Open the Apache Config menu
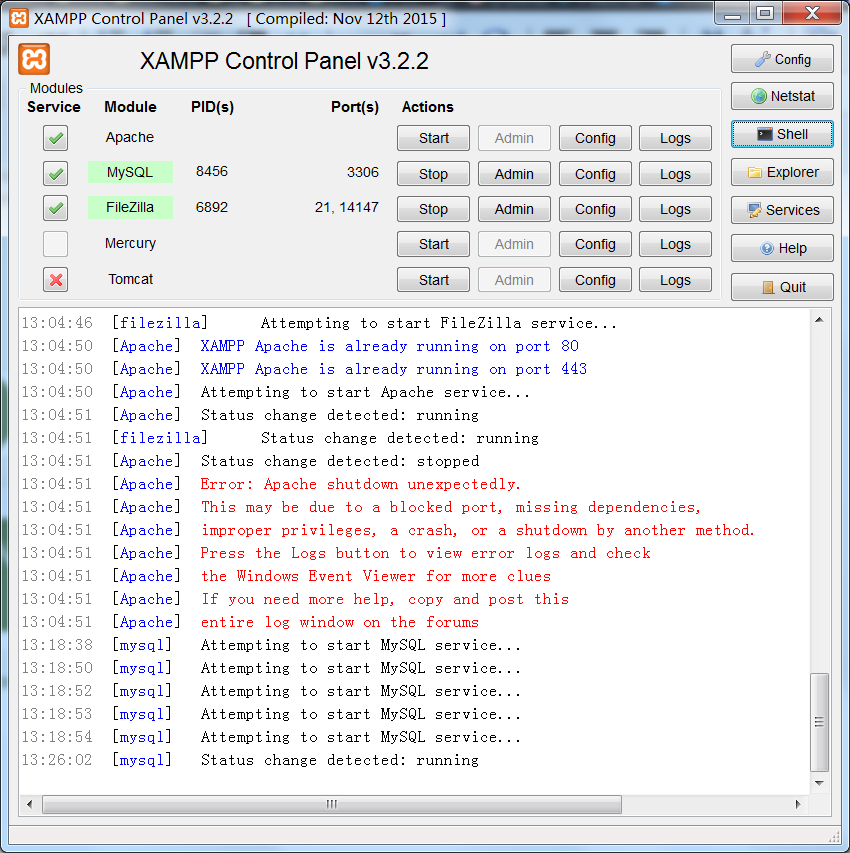 595,138
